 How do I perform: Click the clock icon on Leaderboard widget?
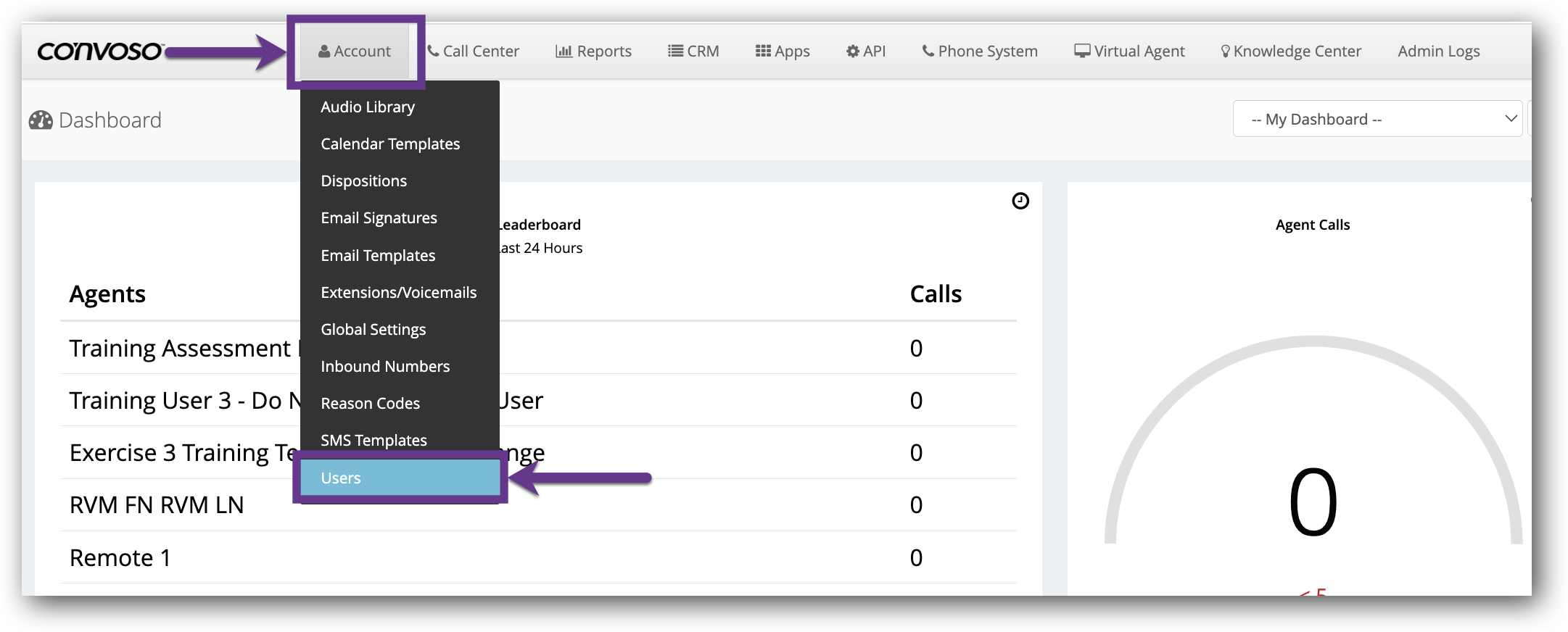coord(1020,201)
